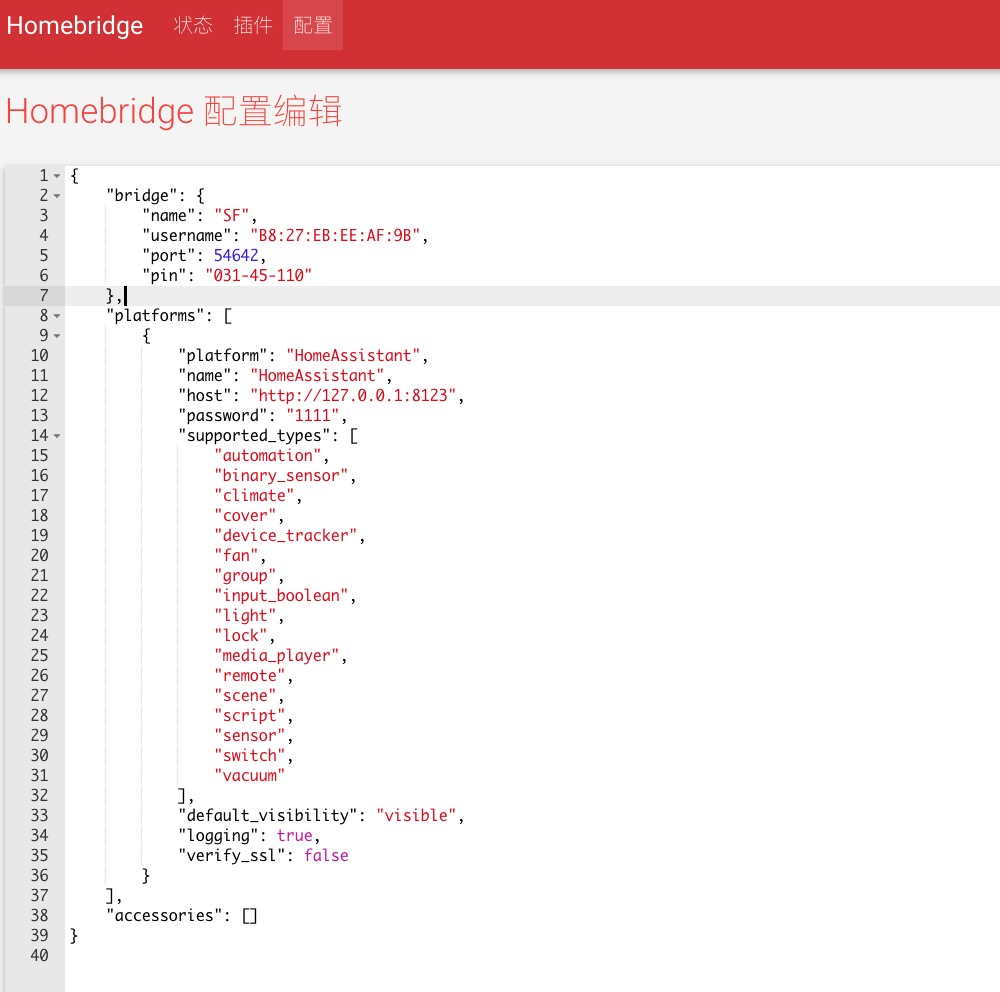Click the port number 54642
This screenshot has height=992, width=1000.
236,255
